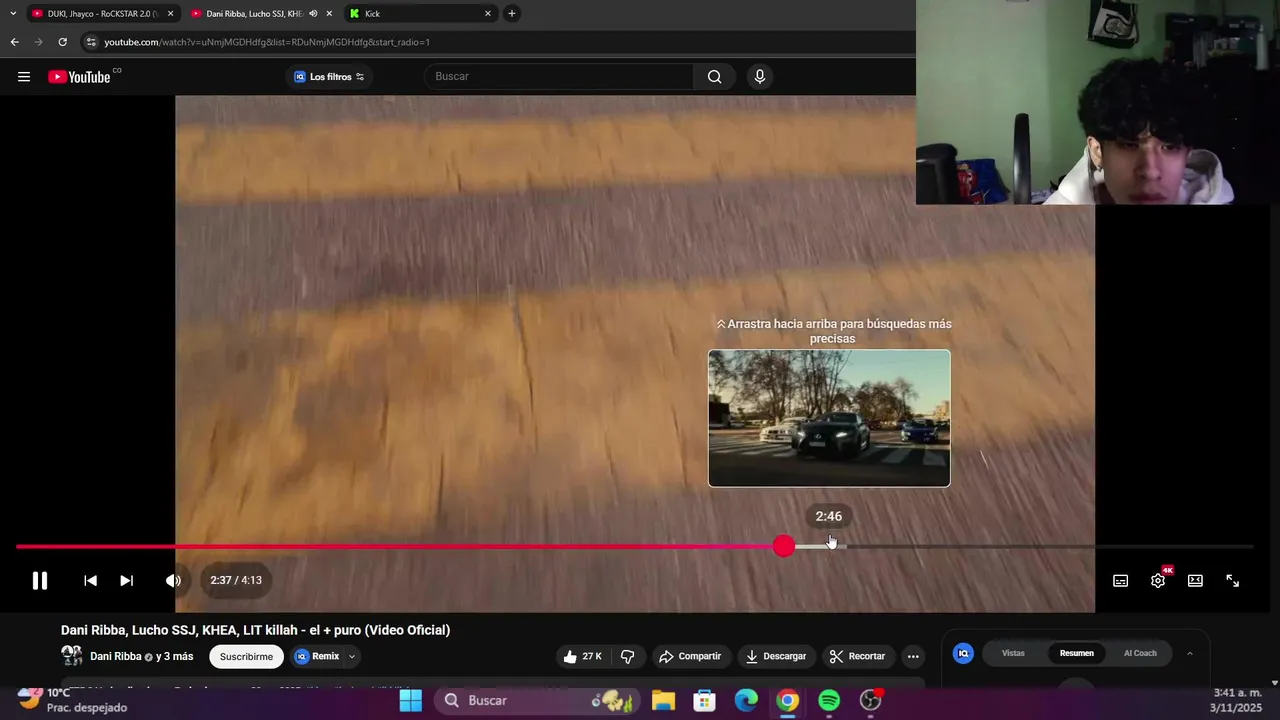The width and height of the screenshot is (1280, 720).
Task: Open a new browser tab
Action: pyautogui.click(x=512, y=14)
